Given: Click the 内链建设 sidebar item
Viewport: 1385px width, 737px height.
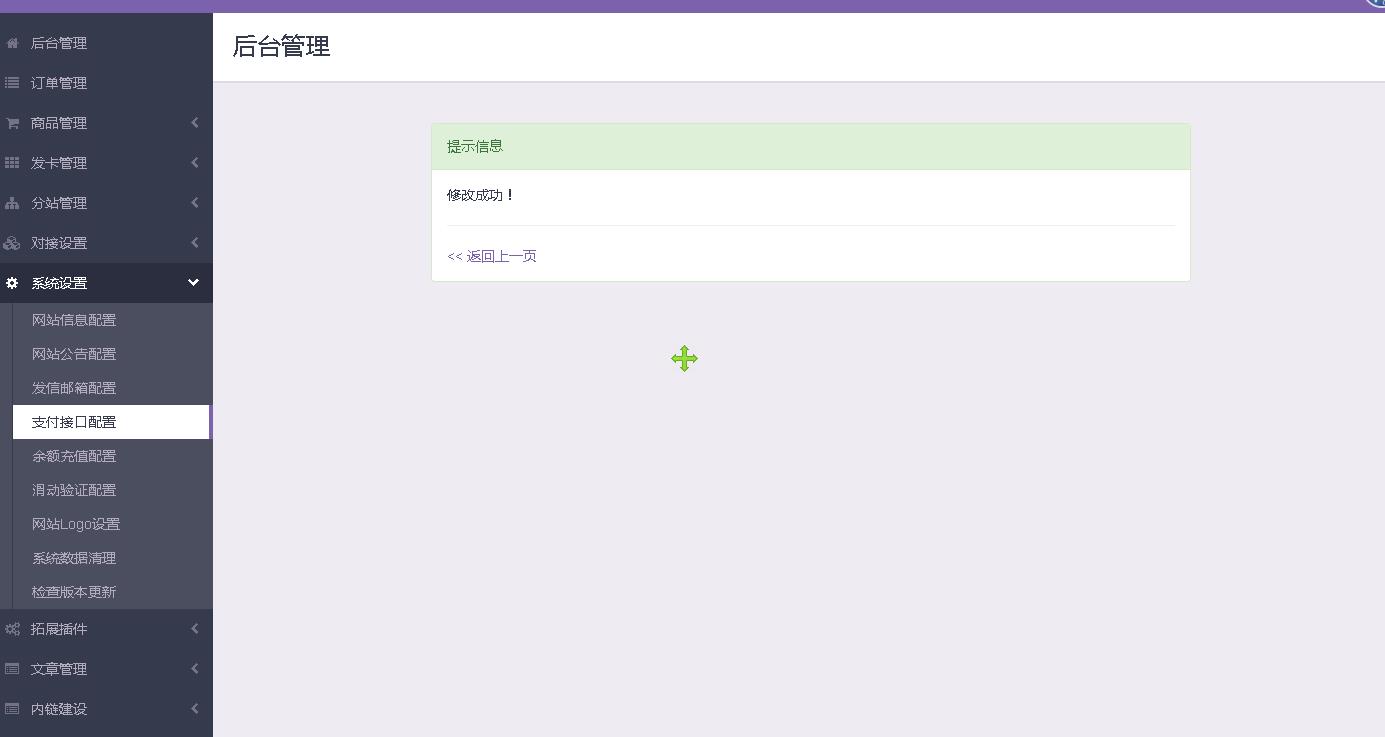Looking at the screenshot, I should (x=59, y=709).
